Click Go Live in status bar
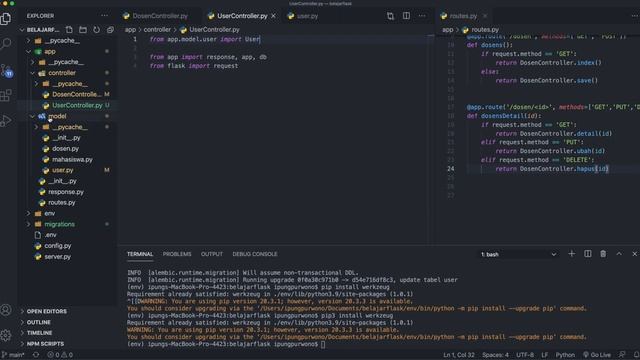The height and width of the screenshot is (360, 640). 597,355
